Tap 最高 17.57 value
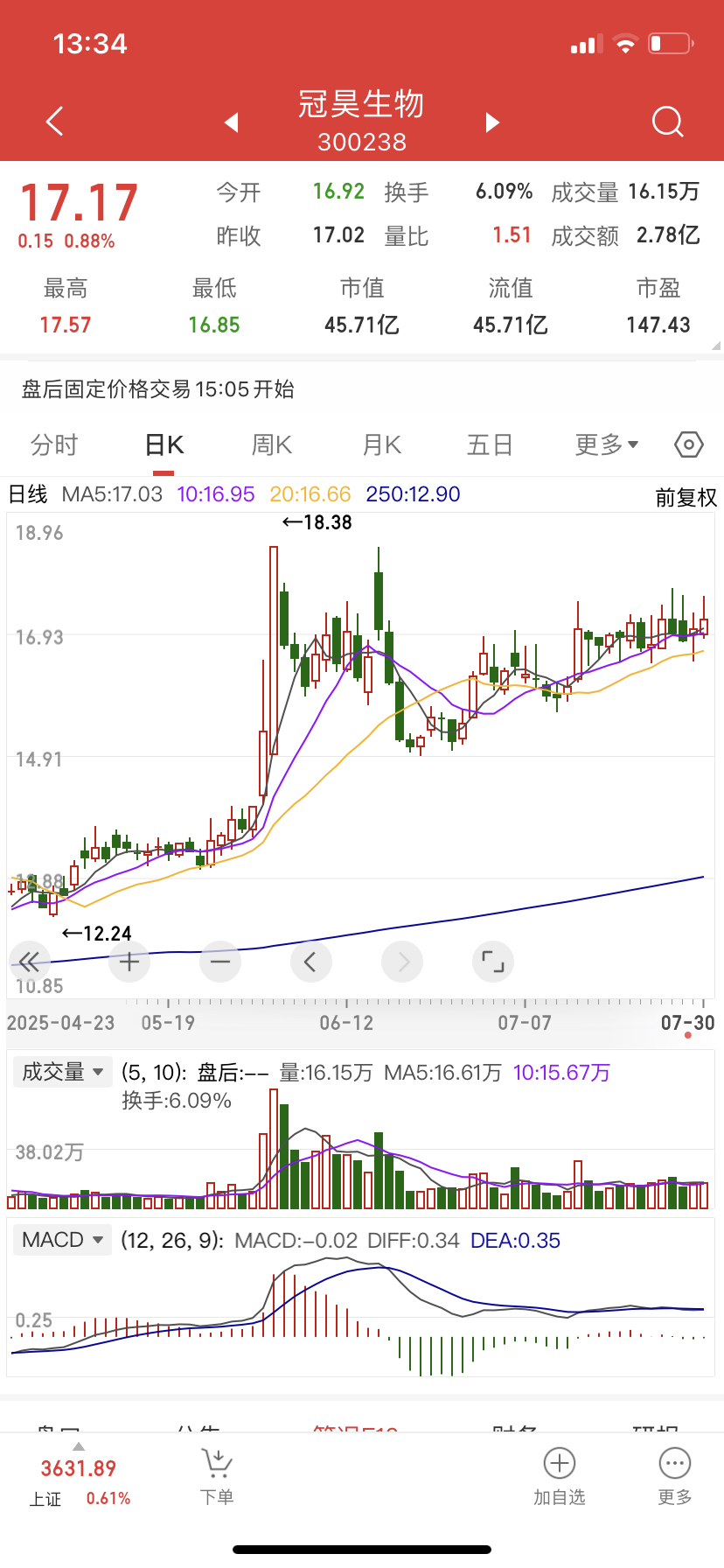Screen dimensions: 724x1568 point(66,325)
